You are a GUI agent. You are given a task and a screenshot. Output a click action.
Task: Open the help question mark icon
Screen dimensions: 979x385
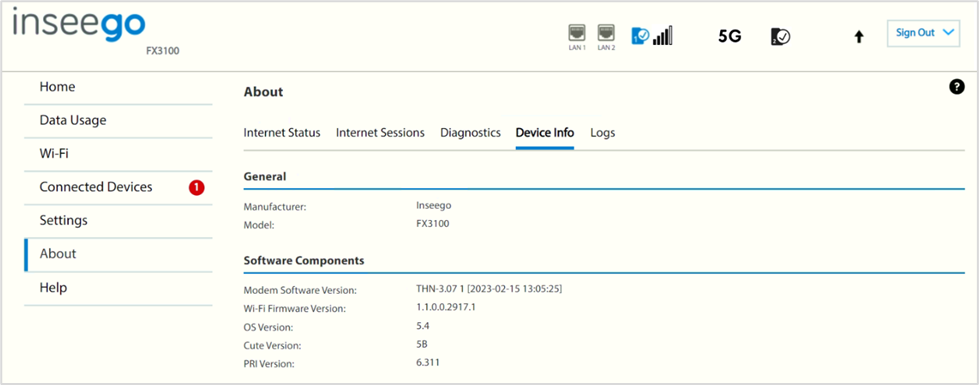957,88
